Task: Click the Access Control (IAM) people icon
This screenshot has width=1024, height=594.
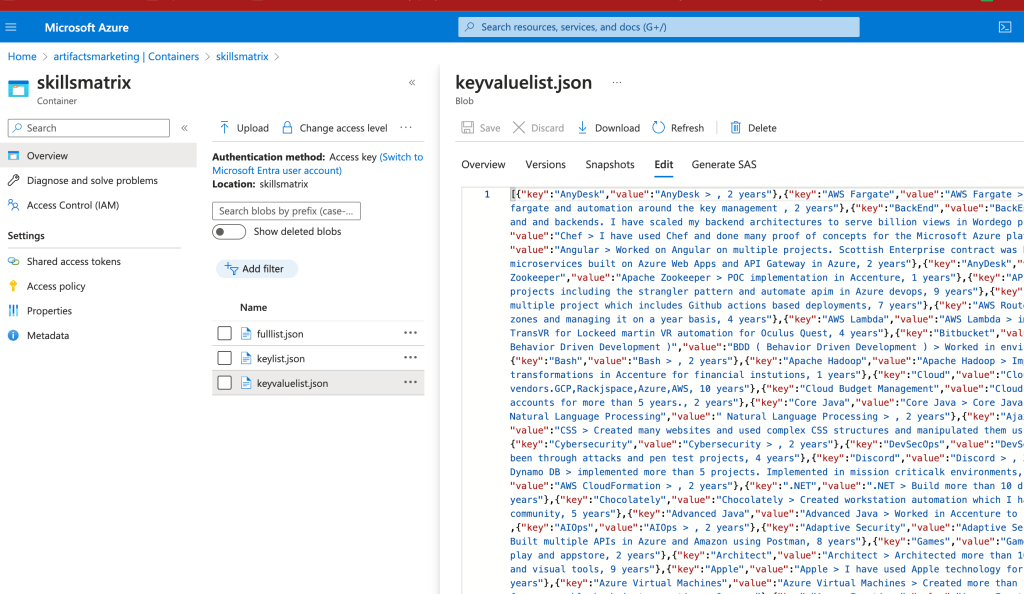Action: [13, 205]
